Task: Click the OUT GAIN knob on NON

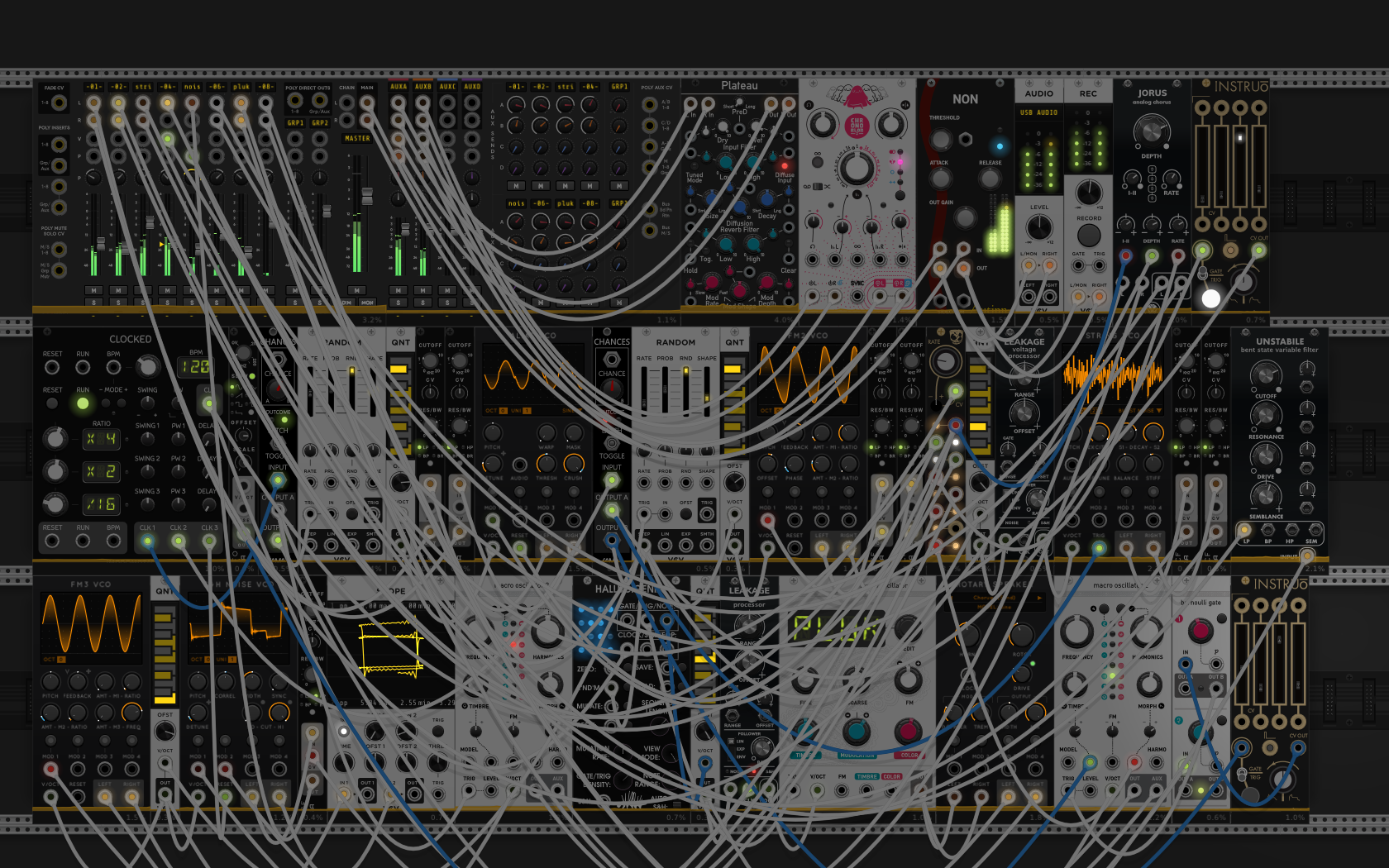Action: (x=965, y=217)
